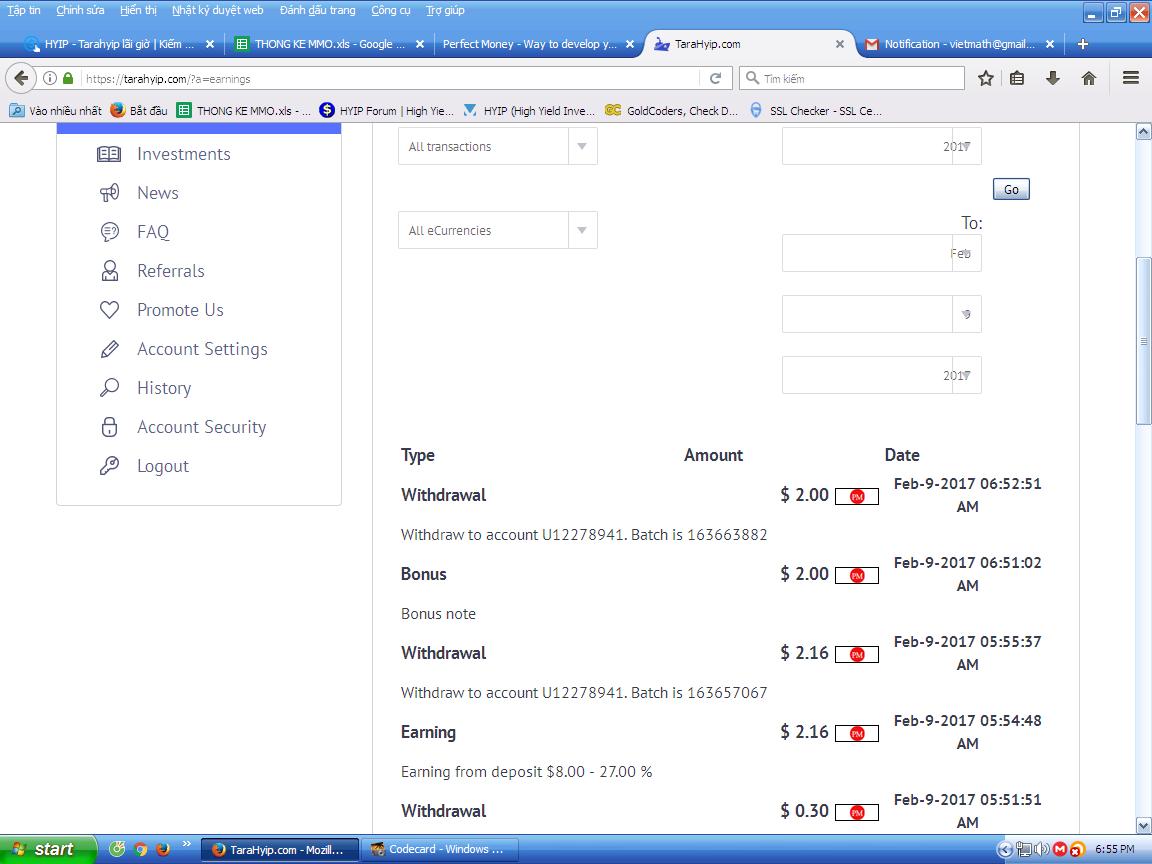This screenshot has width=1152, height=864.
Task: Open the HYIP Forum bookmark
Action: tap(386, 110)
